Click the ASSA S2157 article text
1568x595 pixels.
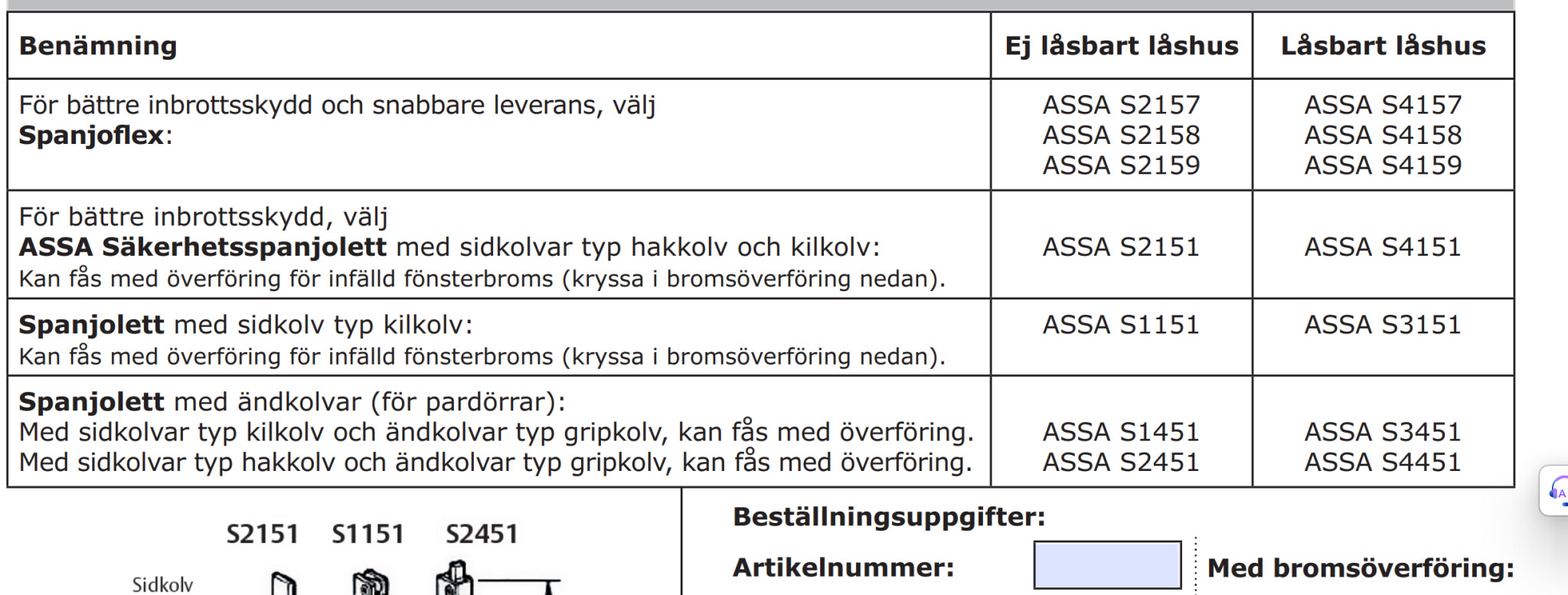(x=1121, y=105)
